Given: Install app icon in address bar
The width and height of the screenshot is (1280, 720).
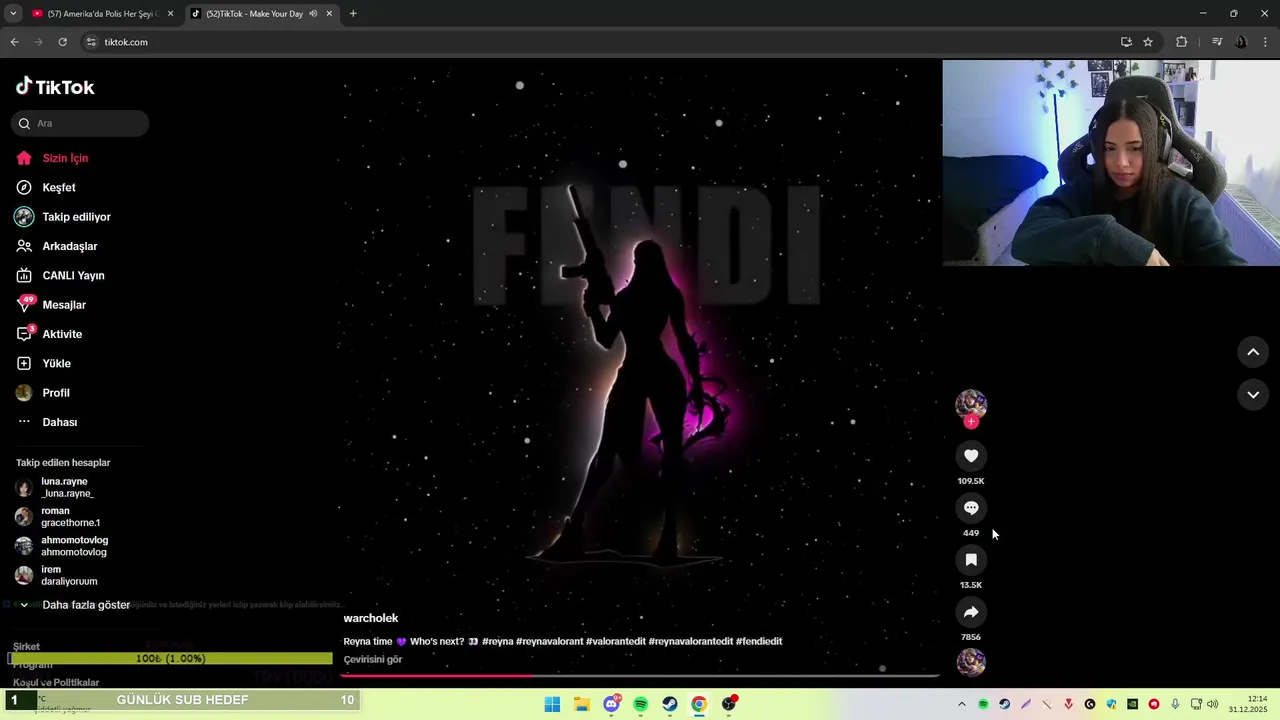Looking at the screenshot, I should click(1126, 42).
